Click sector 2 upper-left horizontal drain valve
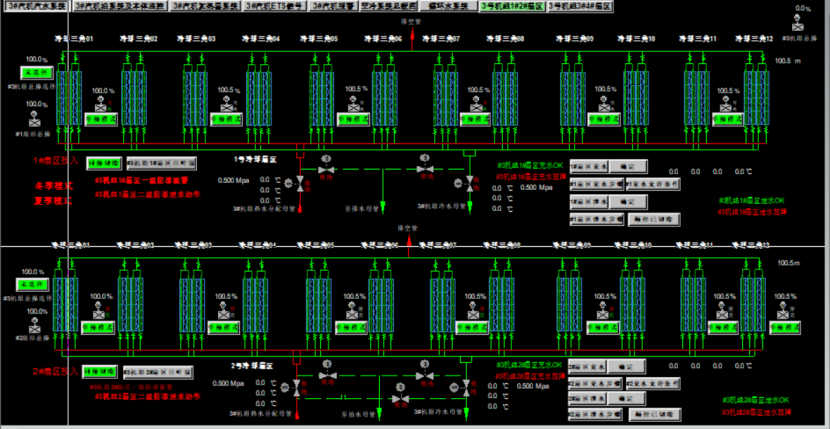This screenshot has width=830, height=429. [326, 376]
